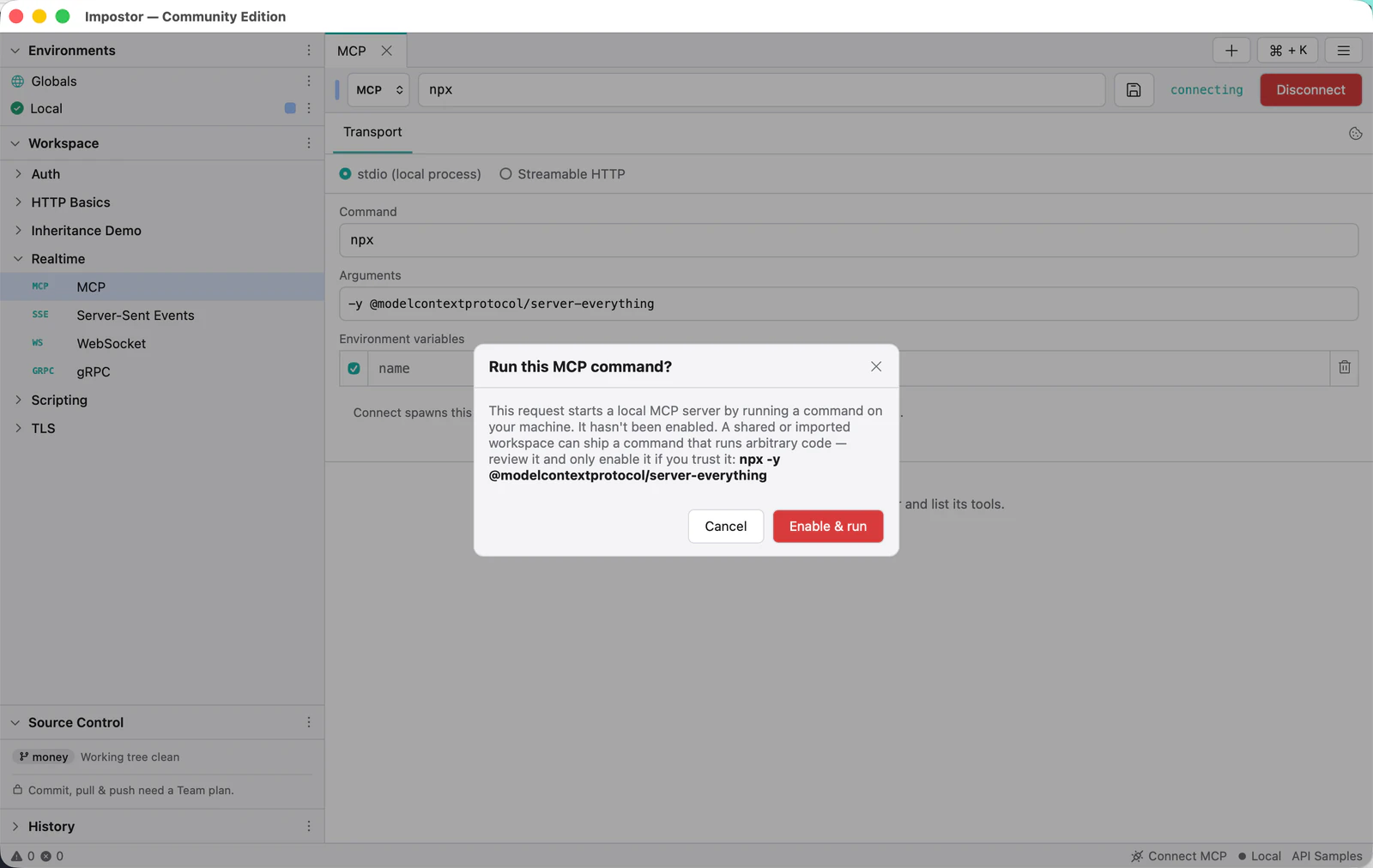Click the money branch badge
This screenshot has width=1373, height=868.
[x=44, y=756]
